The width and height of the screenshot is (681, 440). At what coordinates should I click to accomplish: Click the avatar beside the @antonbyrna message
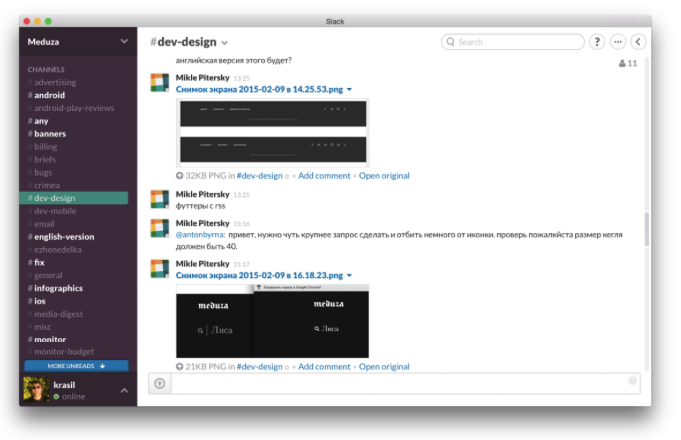159,228
